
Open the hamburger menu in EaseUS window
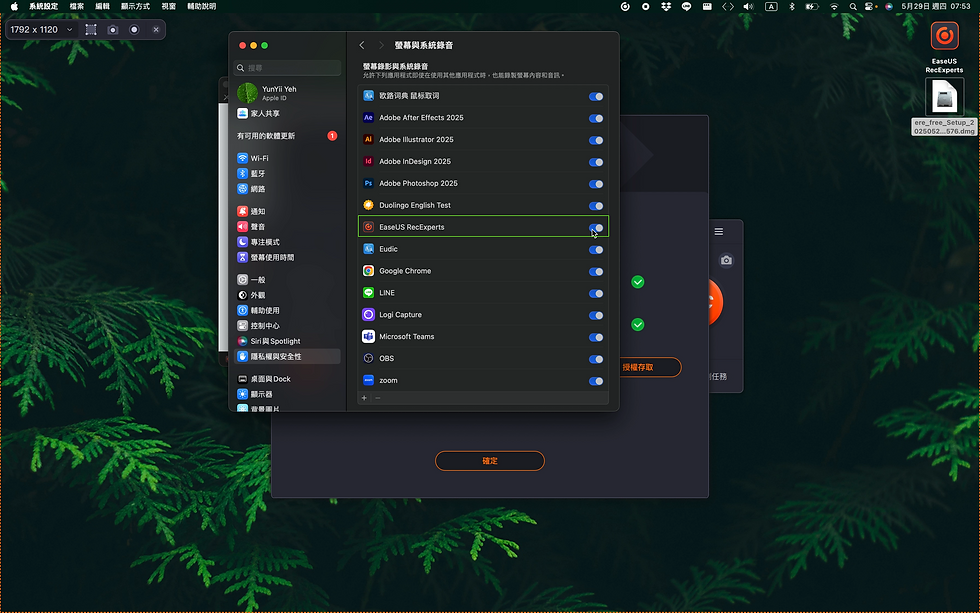pyautogui.click(x=719, y=232)
